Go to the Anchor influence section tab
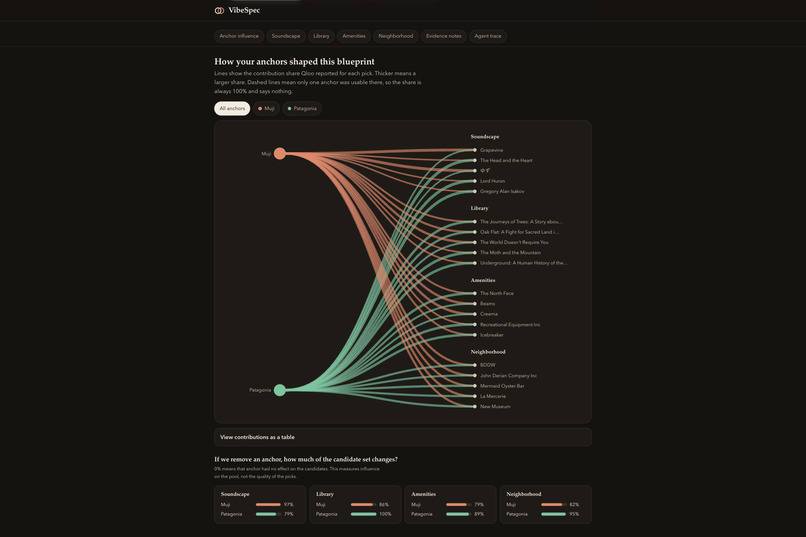 [x=239, y=36]
